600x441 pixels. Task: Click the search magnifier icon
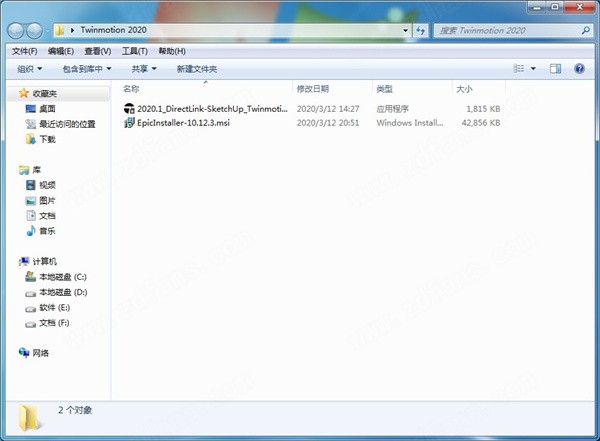(x=585, y=30)
